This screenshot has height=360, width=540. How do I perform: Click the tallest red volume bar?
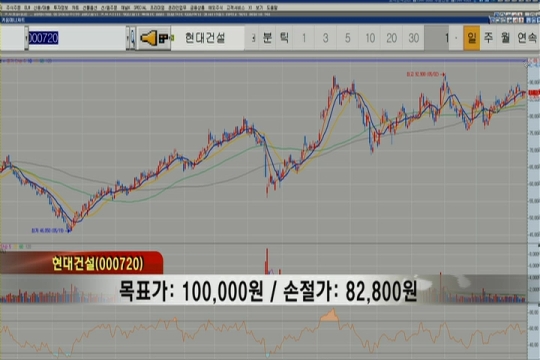pyautogui.click(x=267, y=261)
